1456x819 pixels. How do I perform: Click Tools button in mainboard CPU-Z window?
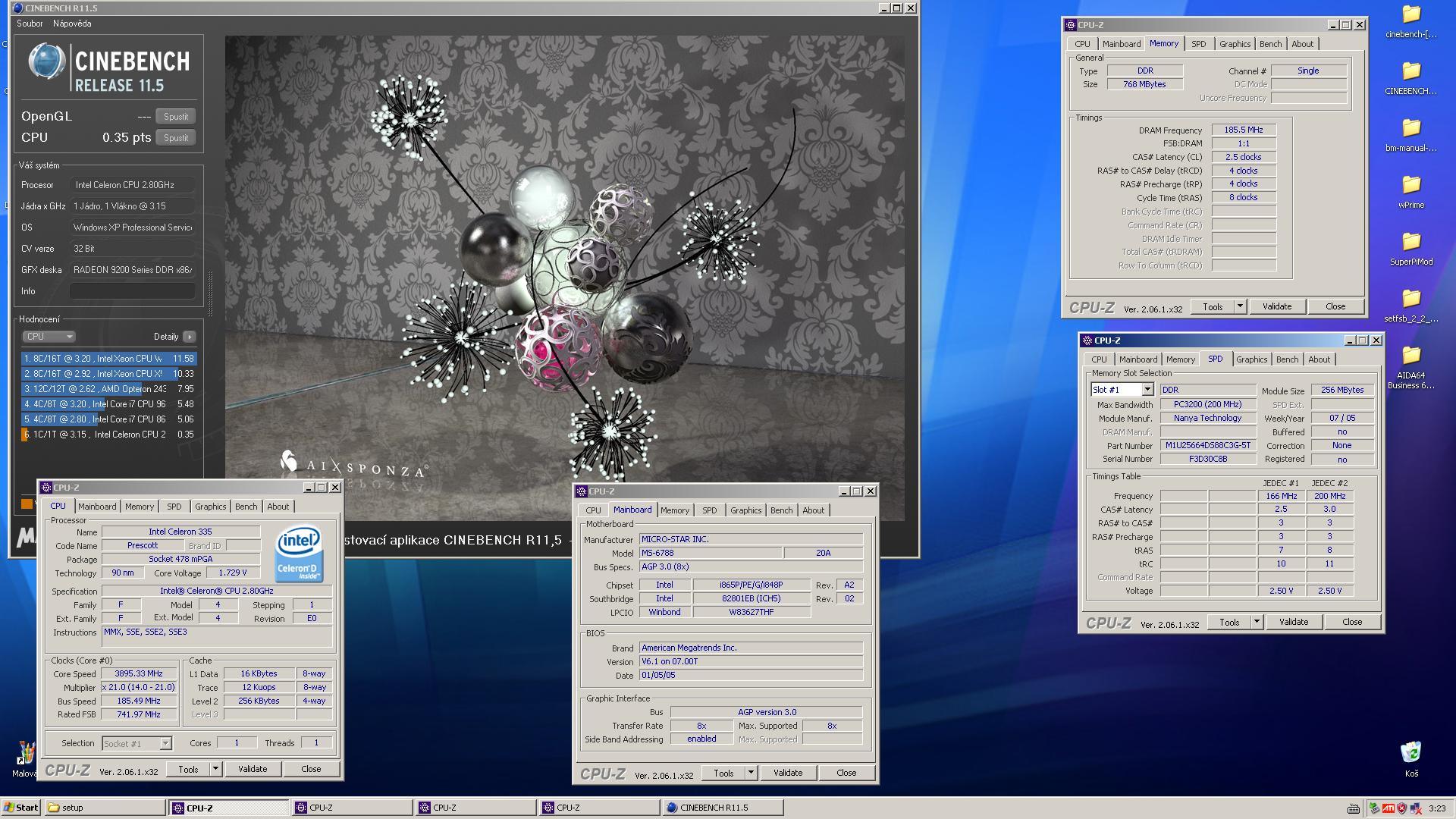click(x=723, y=773)
